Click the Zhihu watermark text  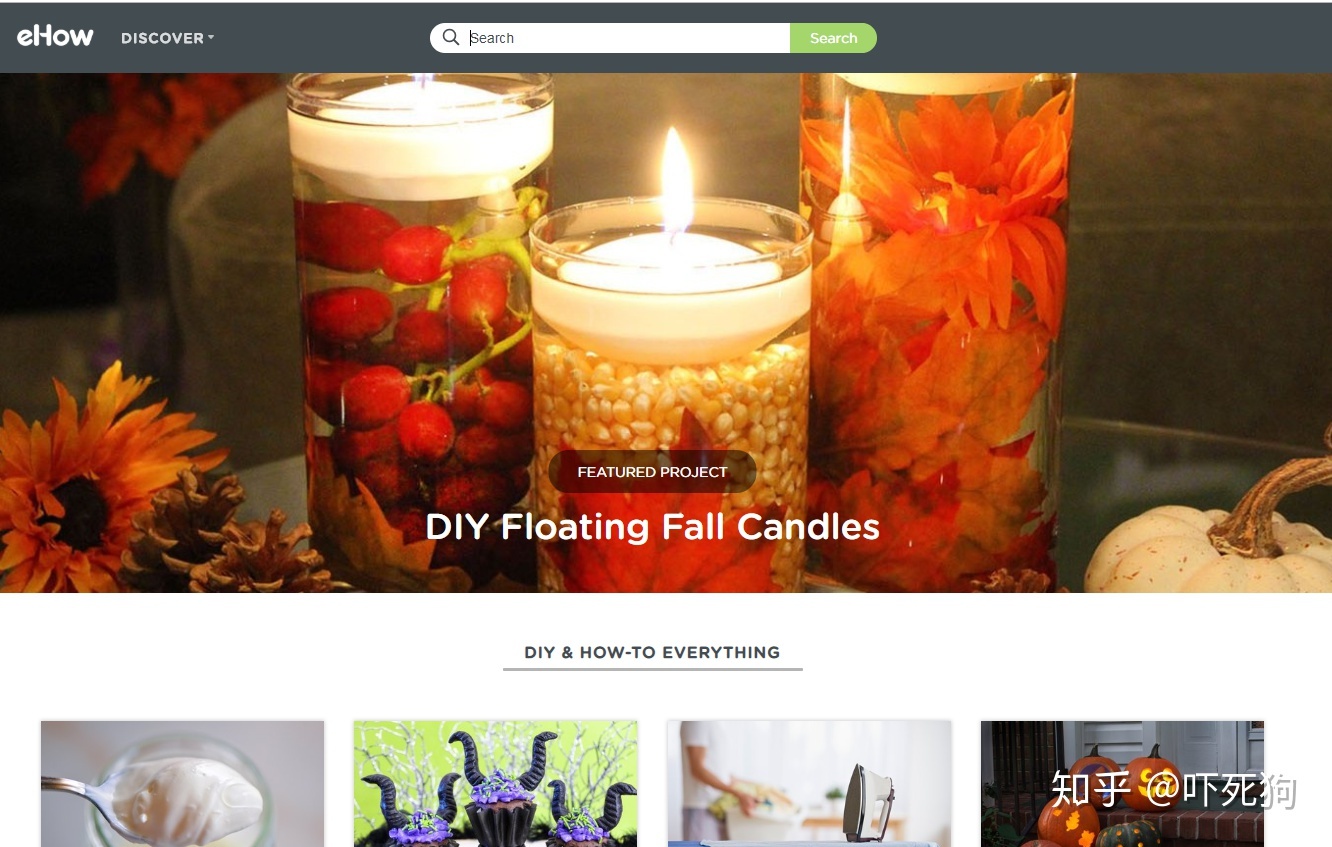point(1174,790)
